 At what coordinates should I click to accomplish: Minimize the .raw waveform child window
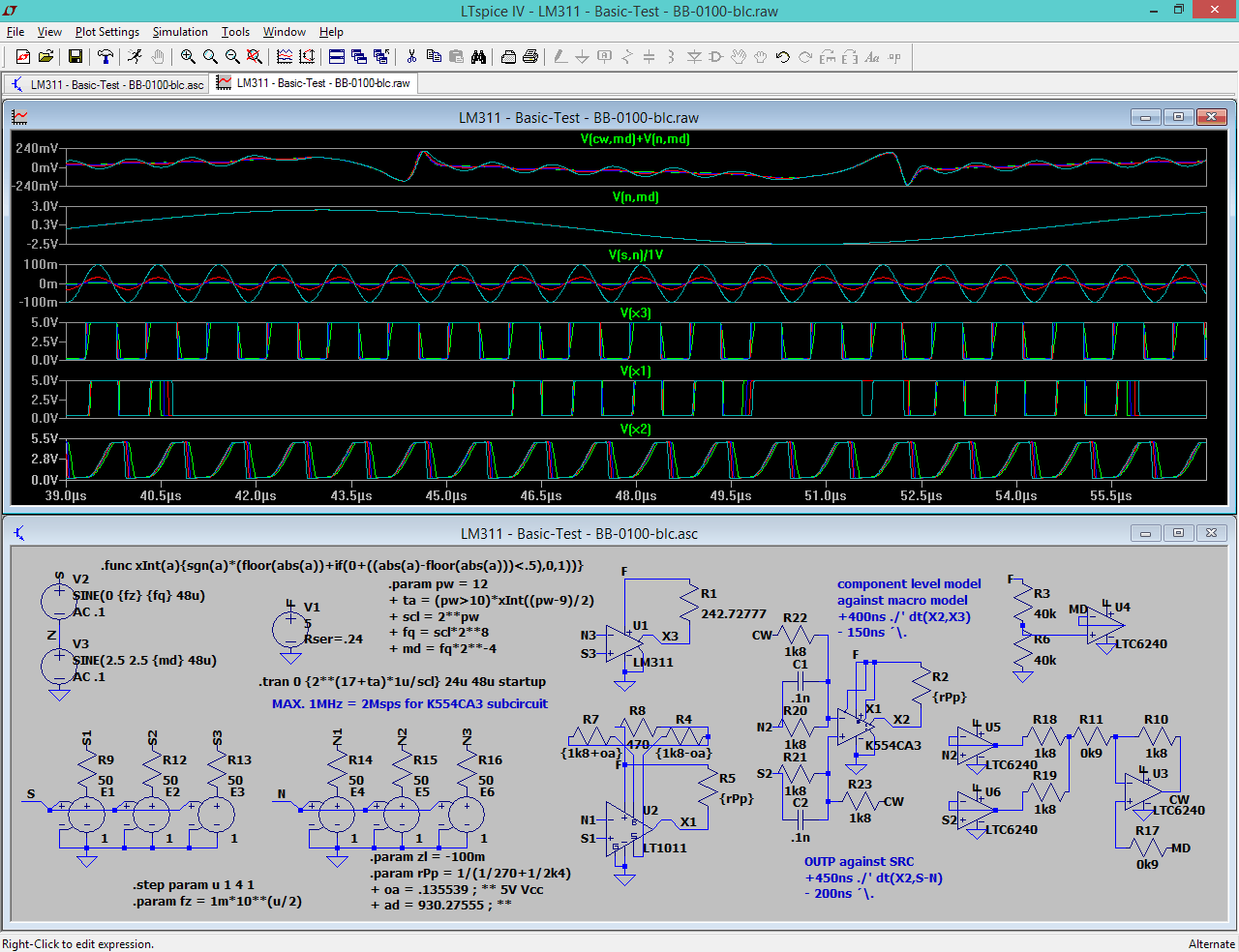point(1145,117)
